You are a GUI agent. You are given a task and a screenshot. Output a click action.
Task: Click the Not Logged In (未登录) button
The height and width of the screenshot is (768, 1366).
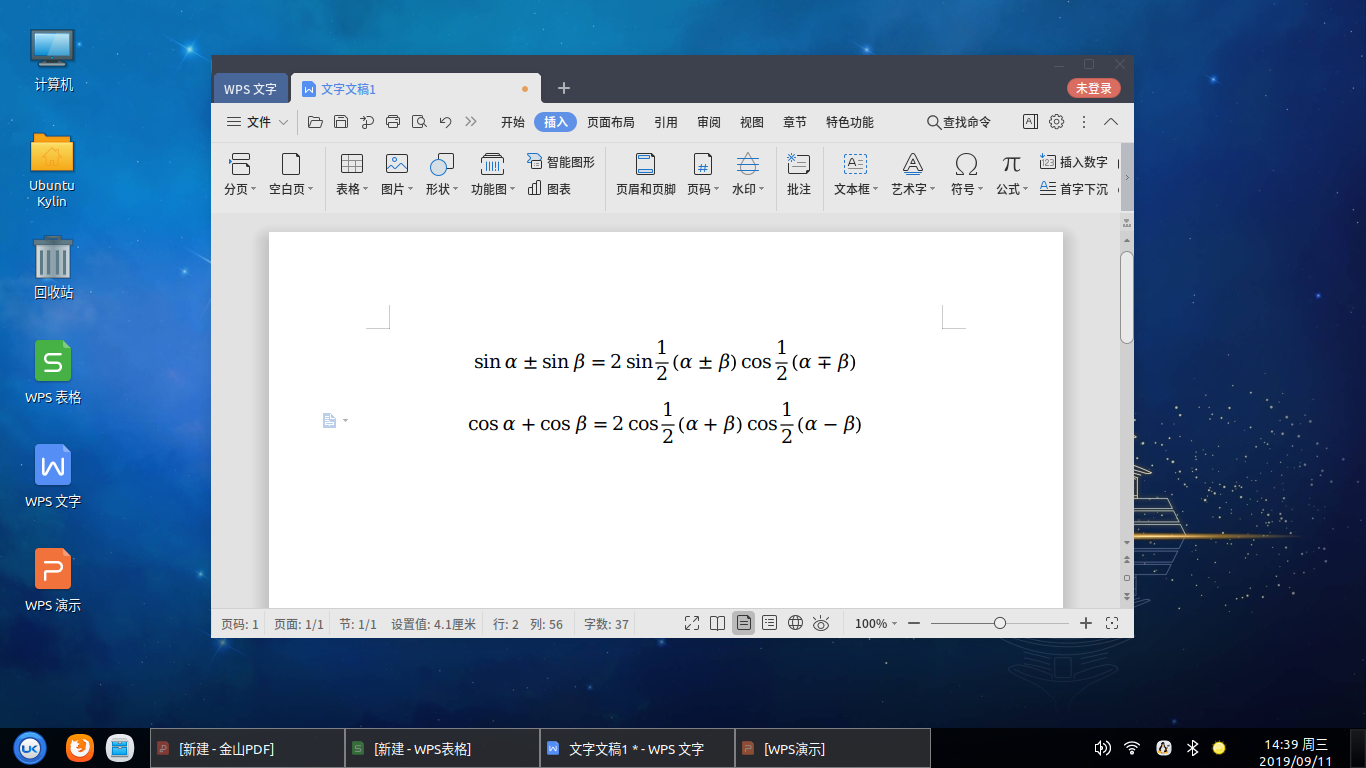pyautogui.click(x=1093, y=88)
